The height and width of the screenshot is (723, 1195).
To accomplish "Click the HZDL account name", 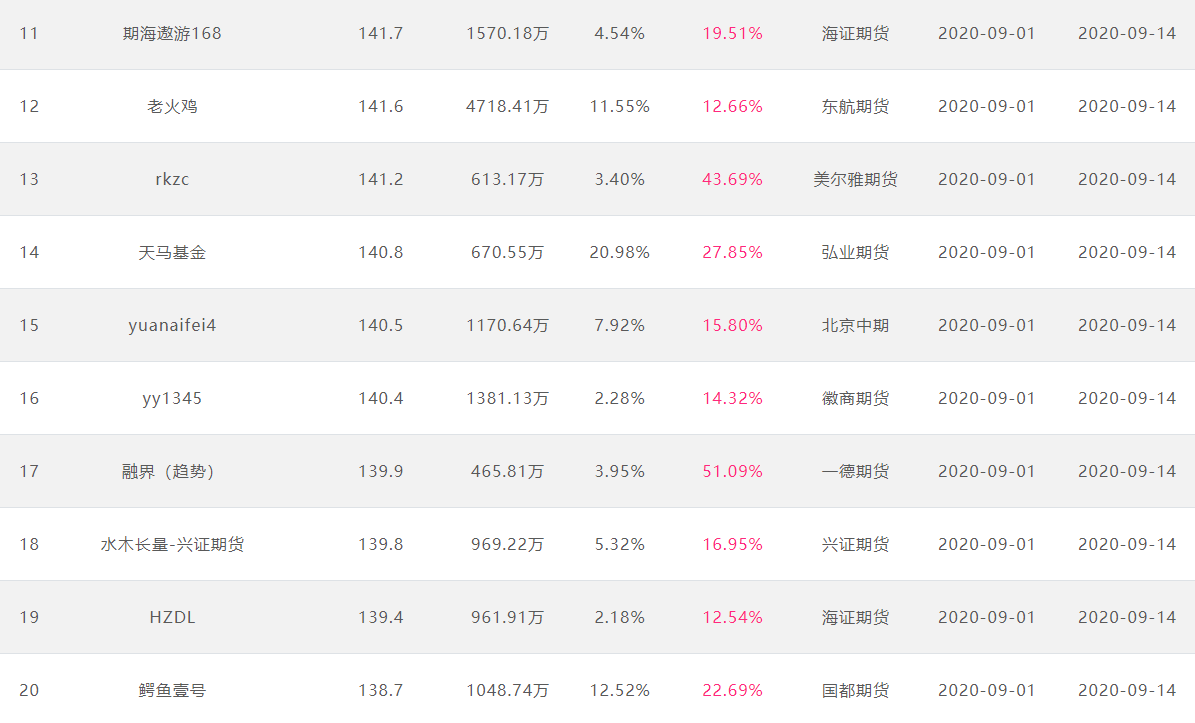I will (172, 617).
